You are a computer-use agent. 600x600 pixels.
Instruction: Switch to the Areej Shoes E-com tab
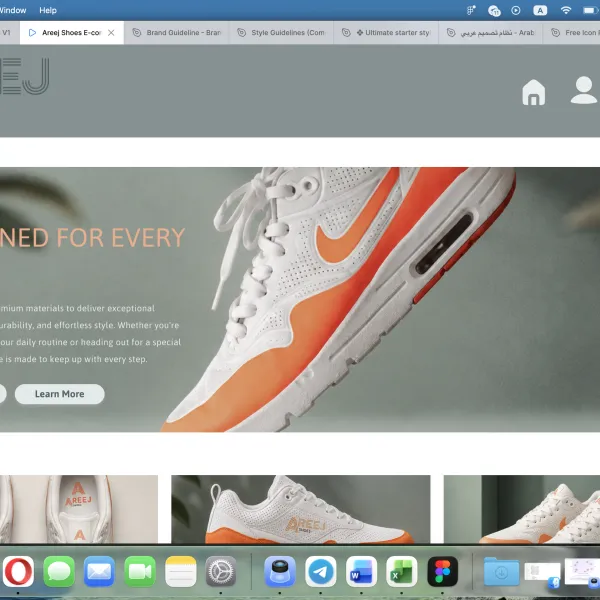pyautogui.click(x=72, y=33)
